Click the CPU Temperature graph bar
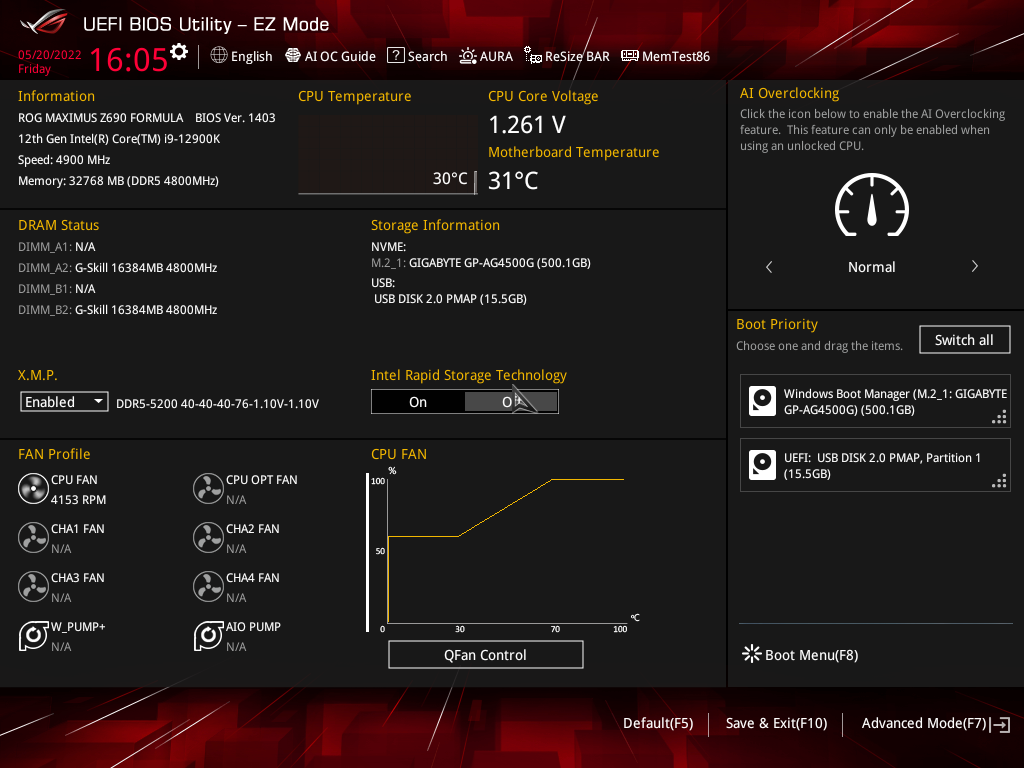The height and width of the screenshot is (768, 1024). coord(388,155)
